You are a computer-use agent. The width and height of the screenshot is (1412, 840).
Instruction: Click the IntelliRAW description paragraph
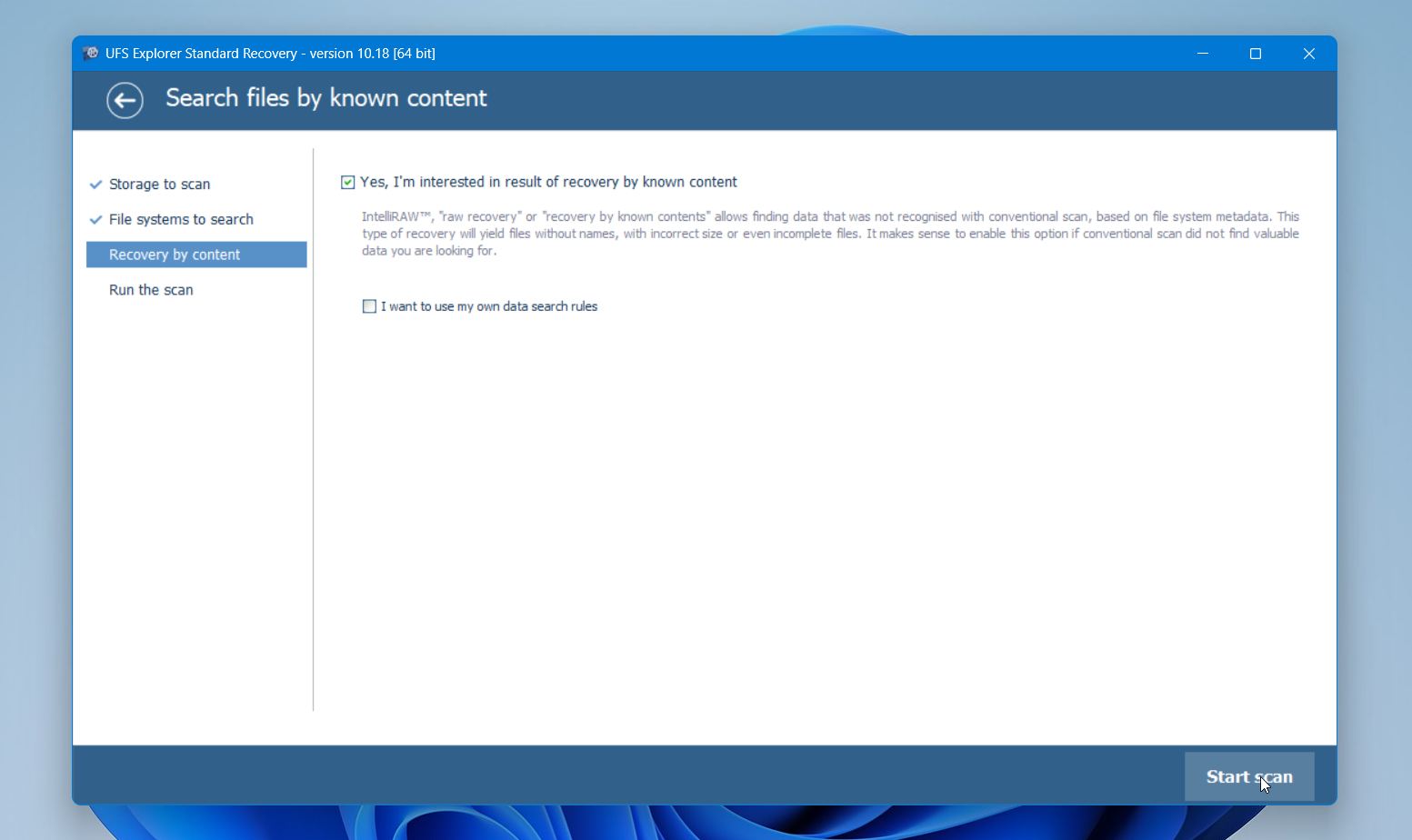[830, 234]
